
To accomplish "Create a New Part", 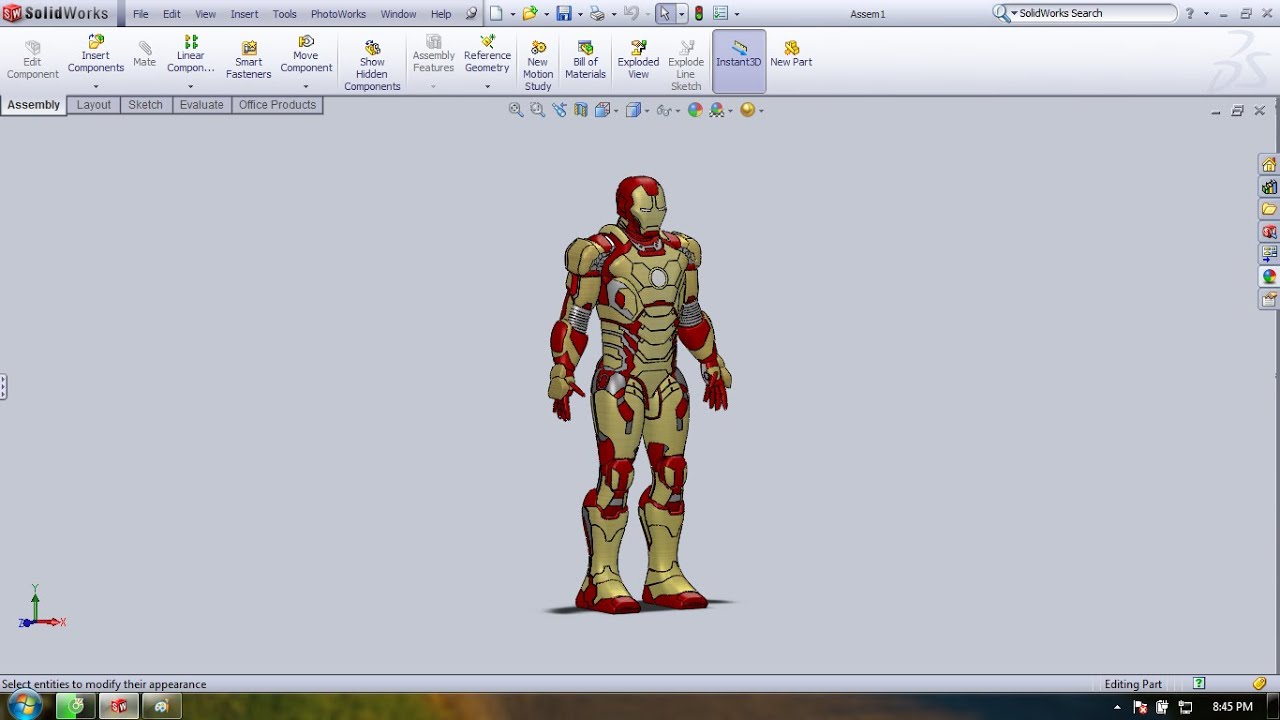I will coord(791,55).
